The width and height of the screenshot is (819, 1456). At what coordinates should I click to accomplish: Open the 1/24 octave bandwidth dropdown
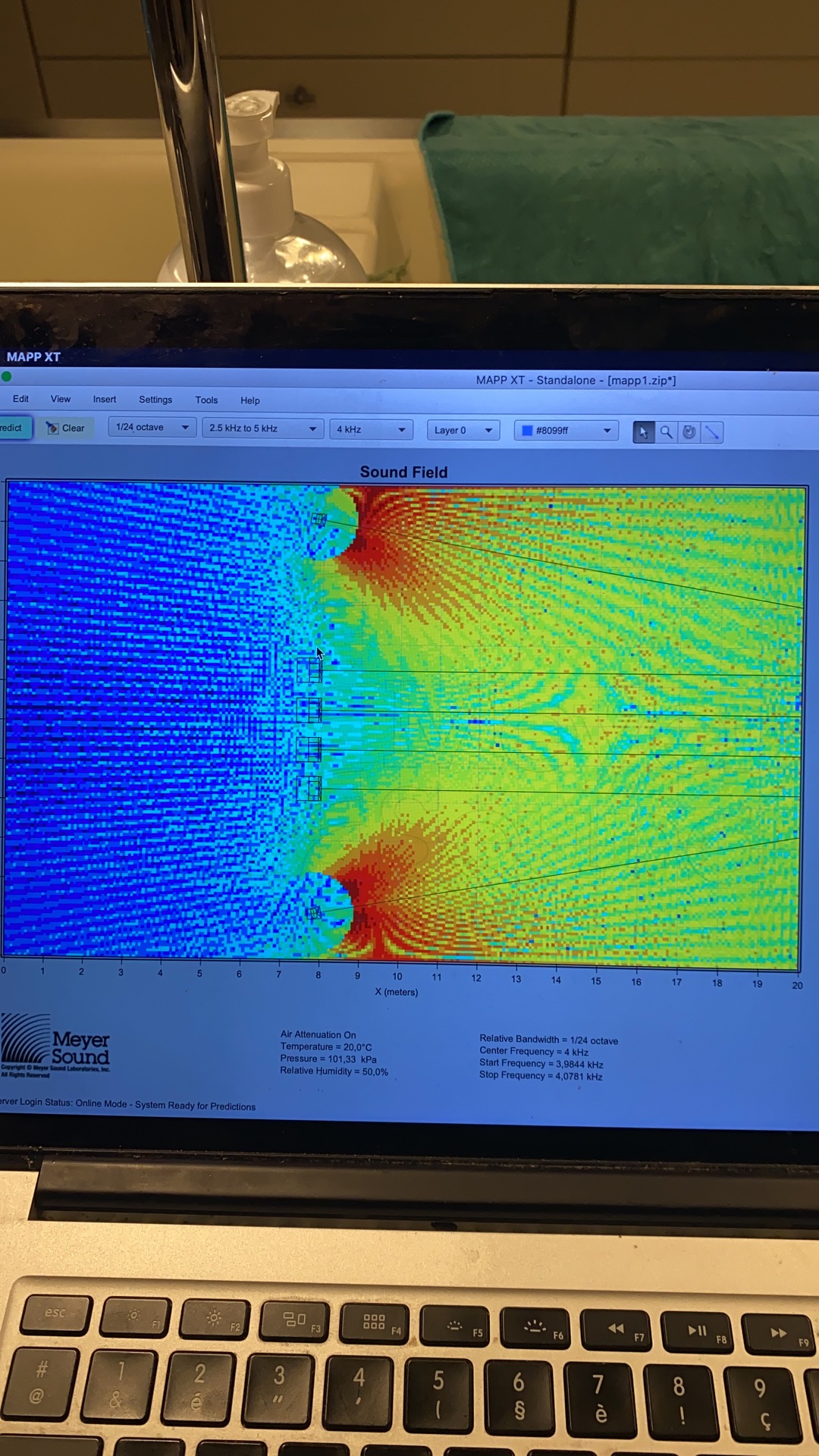[x=152, y=428]
